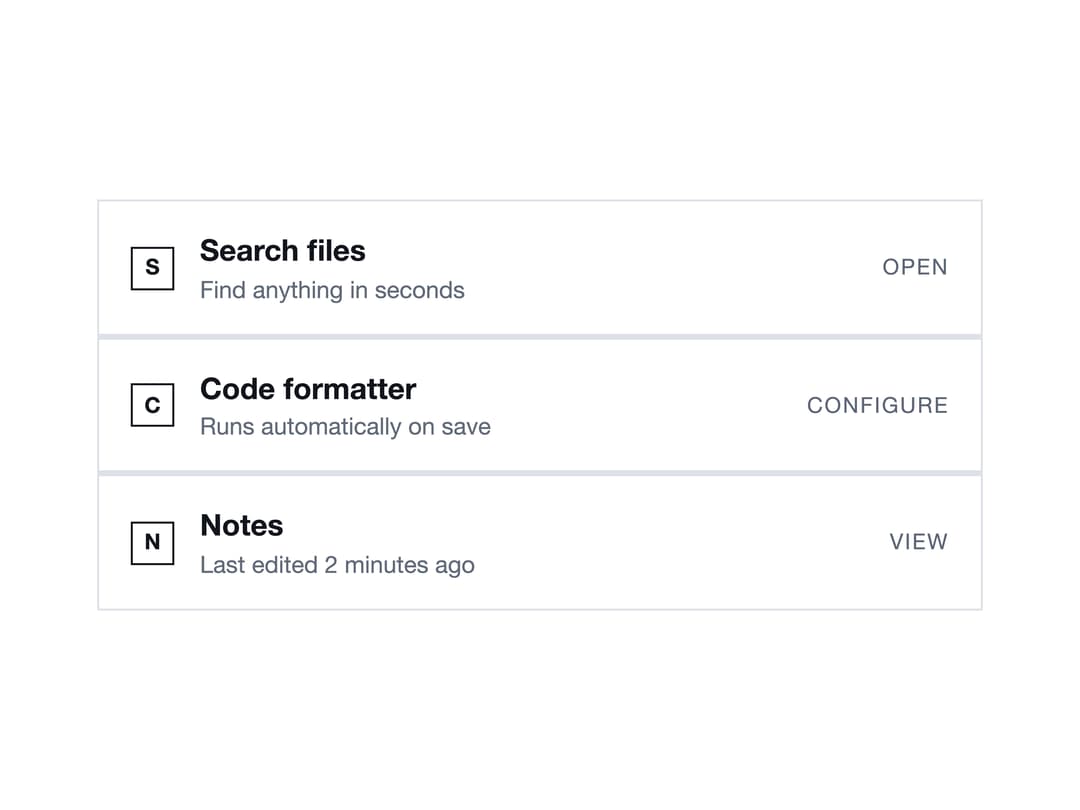Click the Code formatter heading
Viewport: 1080px width, 810px height.
coord(308,389)
